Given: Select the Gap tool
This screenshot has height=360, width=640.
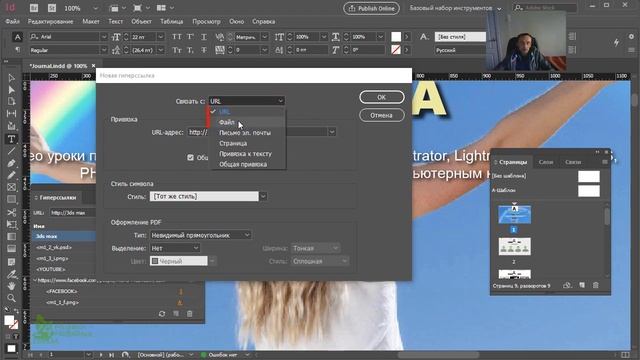Looking at the screenshot, I should pyautogui.click(x=11, y=114).
